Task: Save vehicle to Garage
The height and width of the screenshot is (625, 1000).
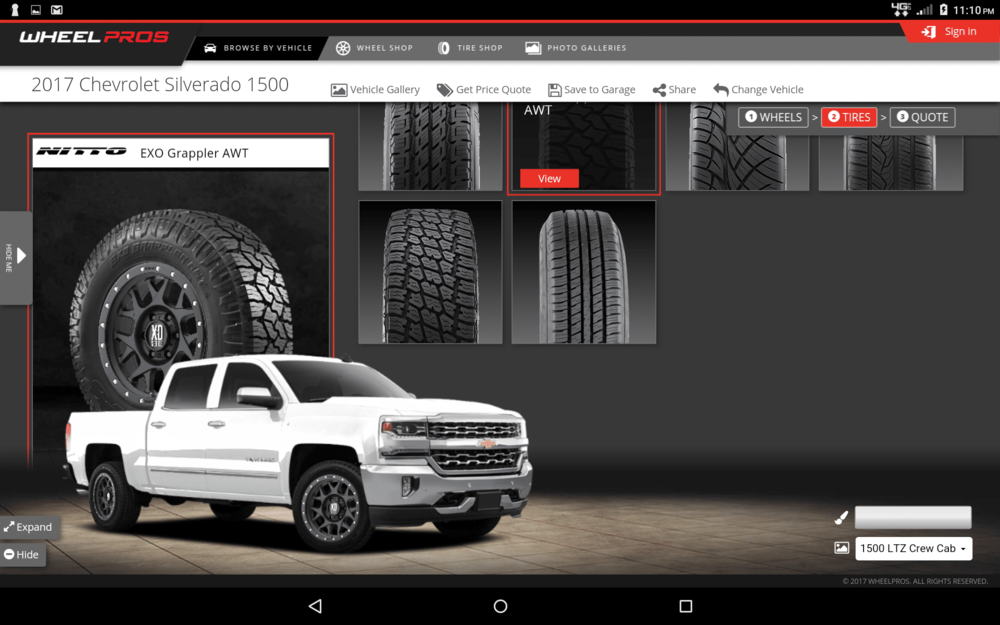Action: 591,89
